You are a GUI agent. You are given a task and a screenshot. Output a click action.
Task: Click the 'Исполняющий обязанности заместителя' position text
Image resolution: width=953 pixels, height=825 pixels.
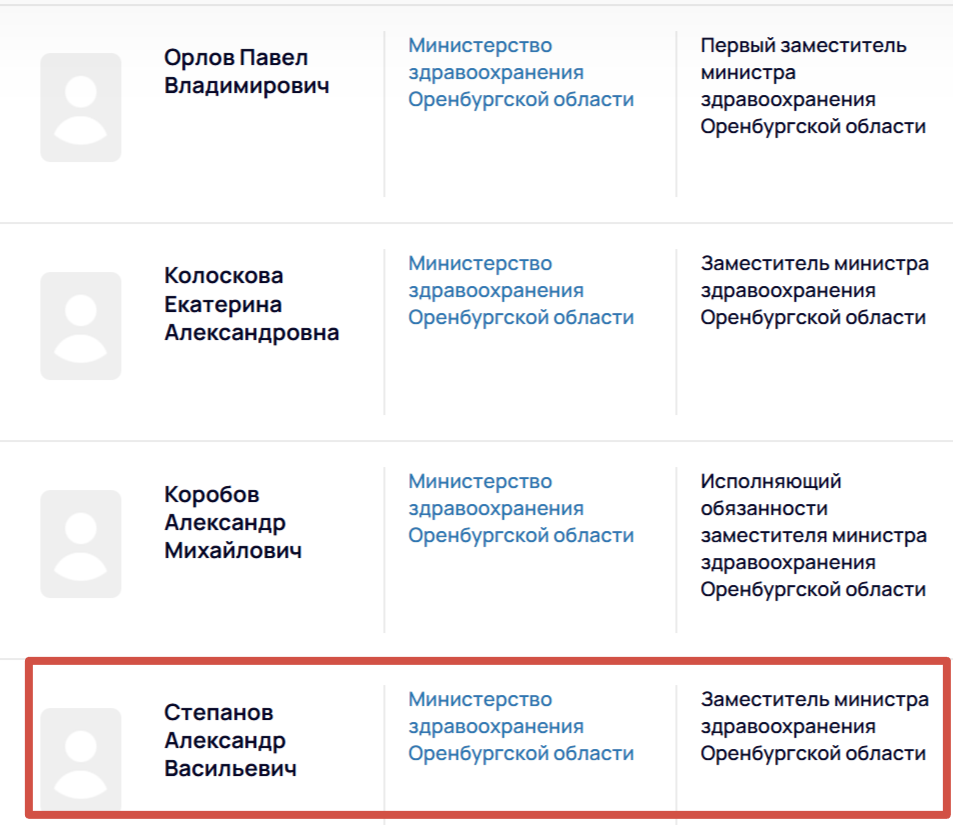coord(813,535)
